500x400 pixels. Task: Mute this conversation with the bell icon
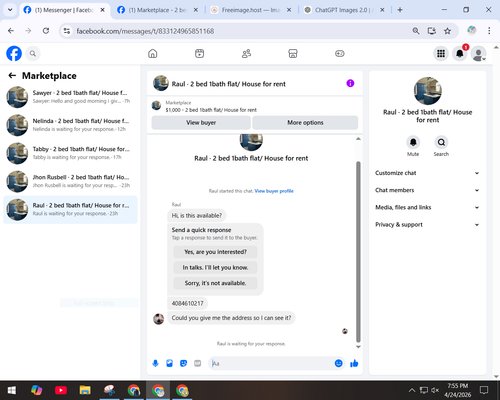click(x=413, y=142)
